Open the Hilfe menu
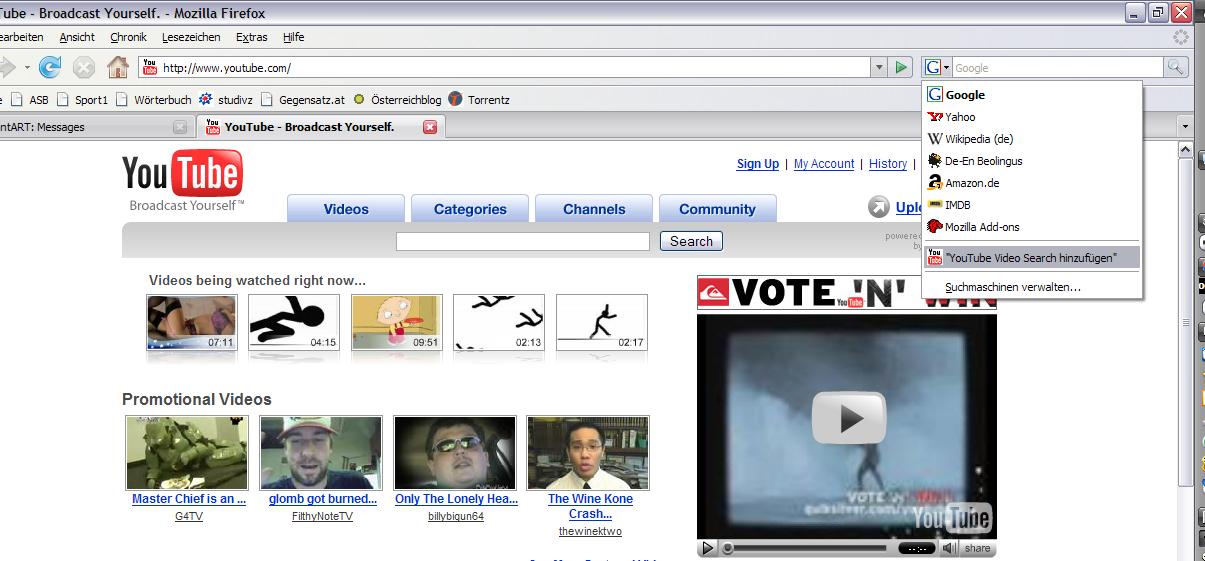 click(294, 37)
